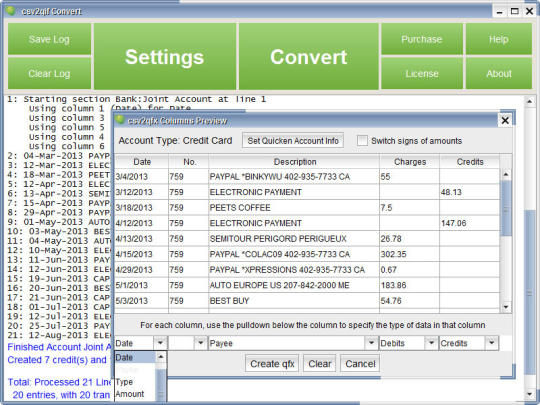540x405 pixels.
Task: Click the Create qfx button
Action: click(x=272, y=364)
